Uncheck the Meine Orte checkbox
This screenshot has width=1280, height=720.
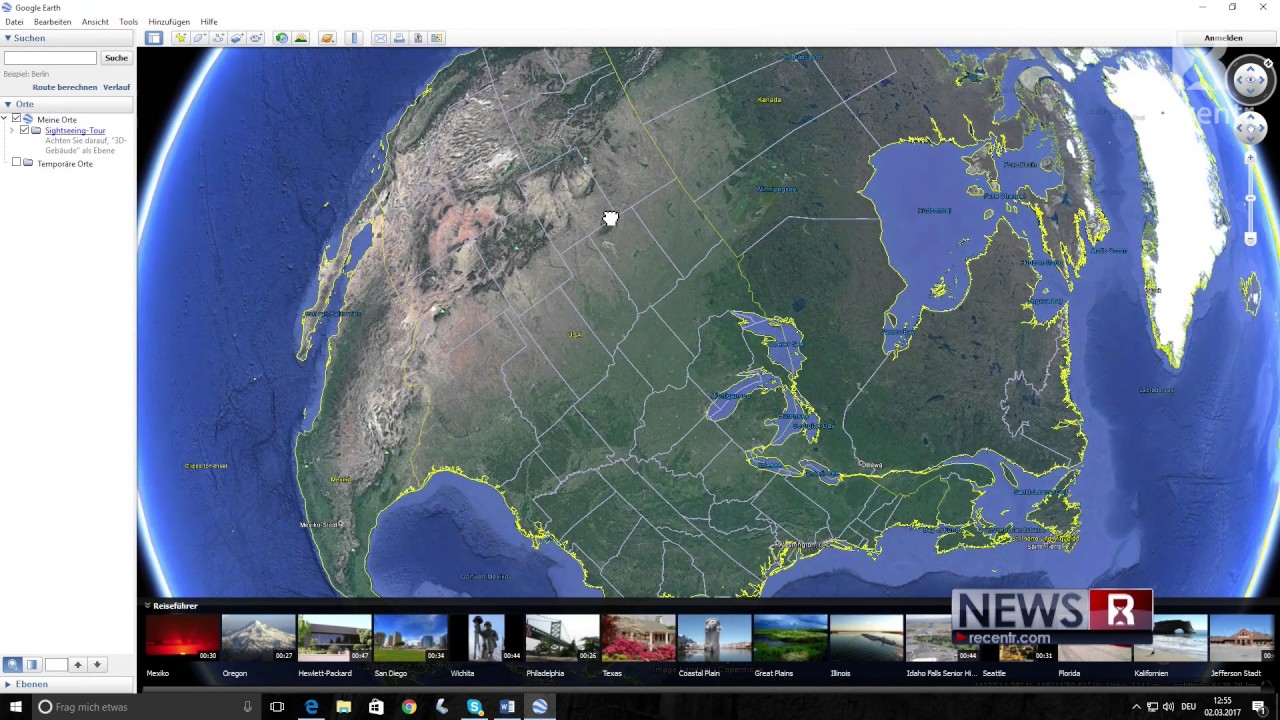(x=16, y=119)
